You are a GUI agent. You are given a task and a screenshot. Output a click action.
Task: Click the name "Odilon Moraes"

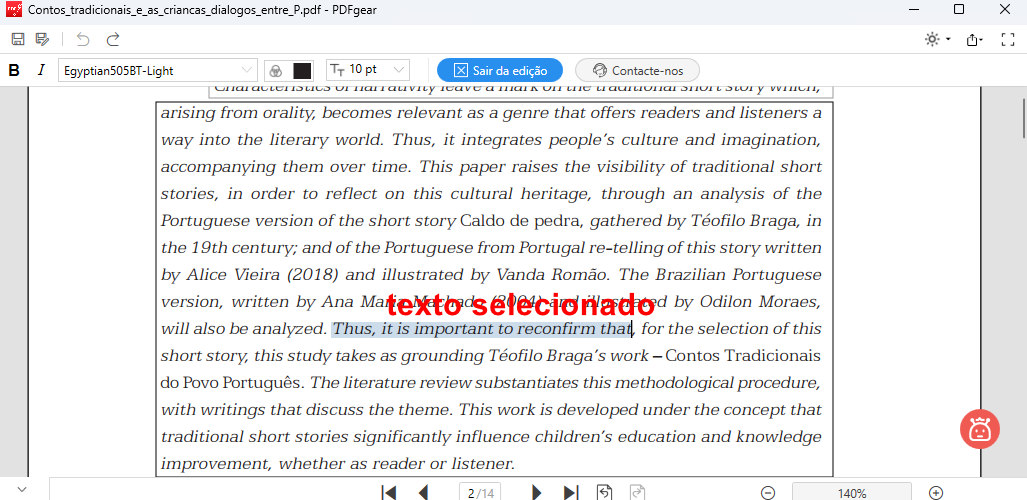760,302
